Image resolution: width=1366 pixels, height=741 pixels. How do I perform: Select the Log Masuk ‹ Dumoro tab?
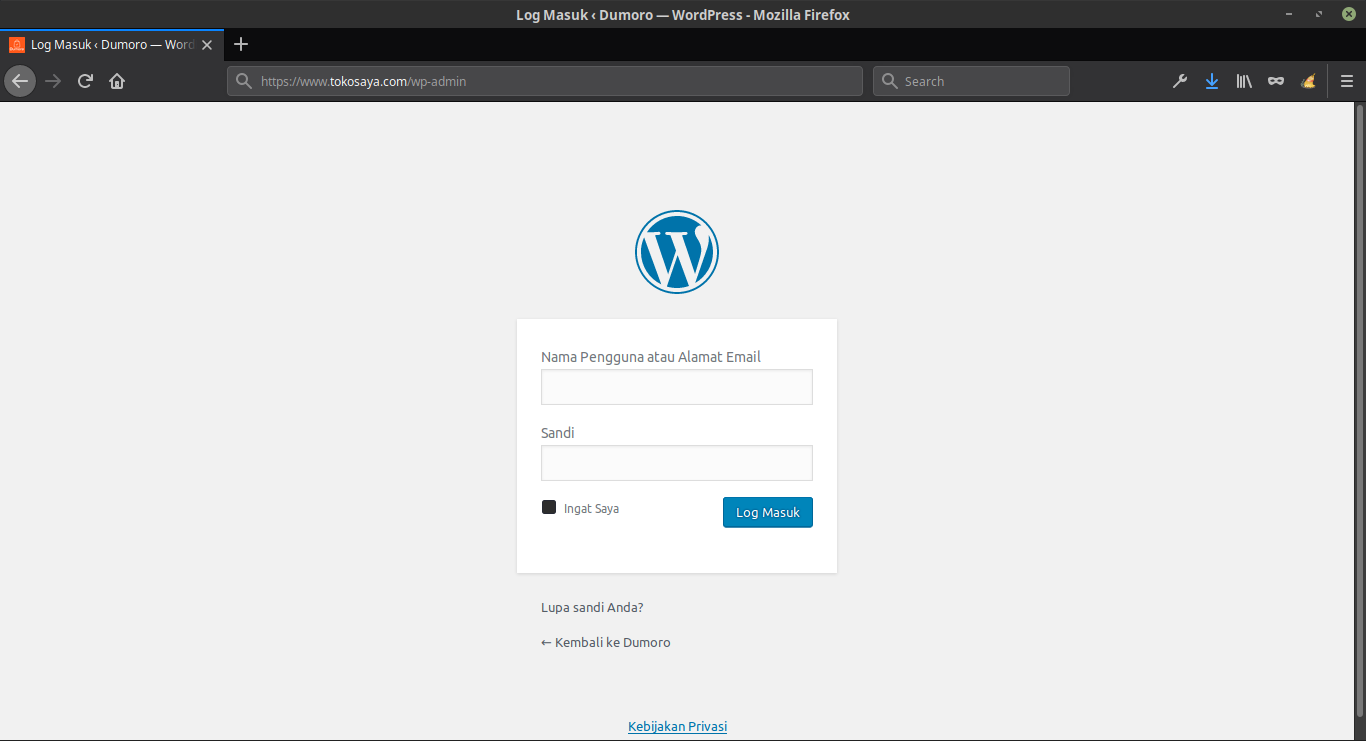[x=111, y=45]
